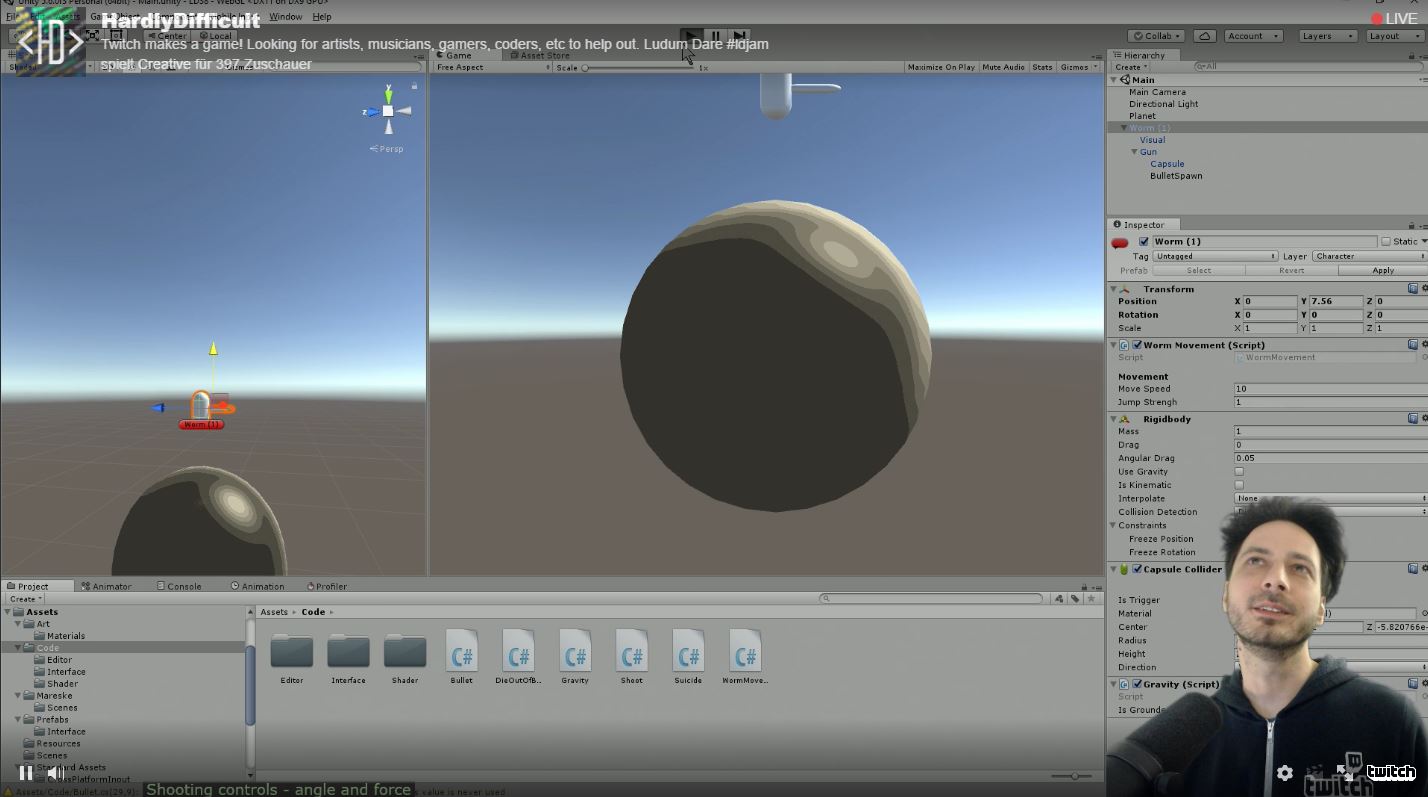This screenshot has height=797, width=1428.
Task: Expand Freeze Position under Constraints
Action: [x=1161, y=539]
